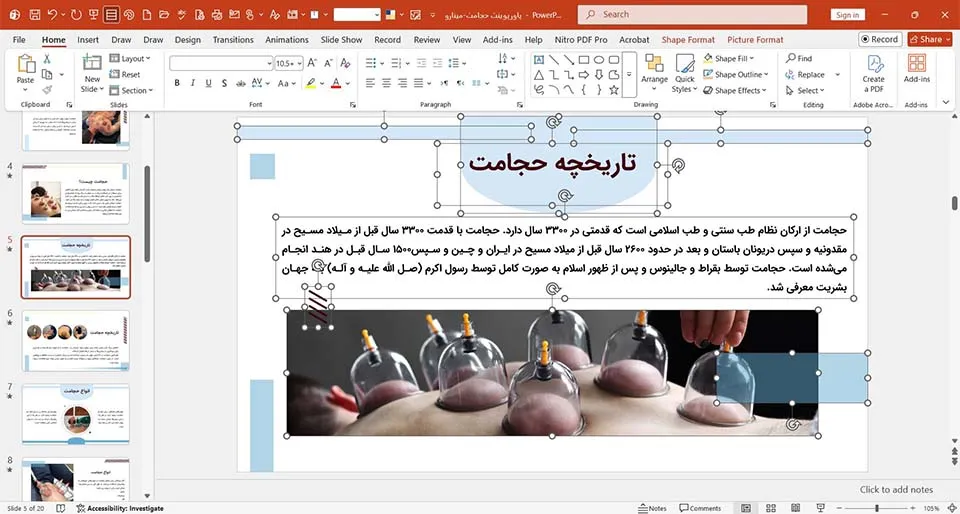Click Reset slide button
The image size is (960, 514).
[126, 75]
